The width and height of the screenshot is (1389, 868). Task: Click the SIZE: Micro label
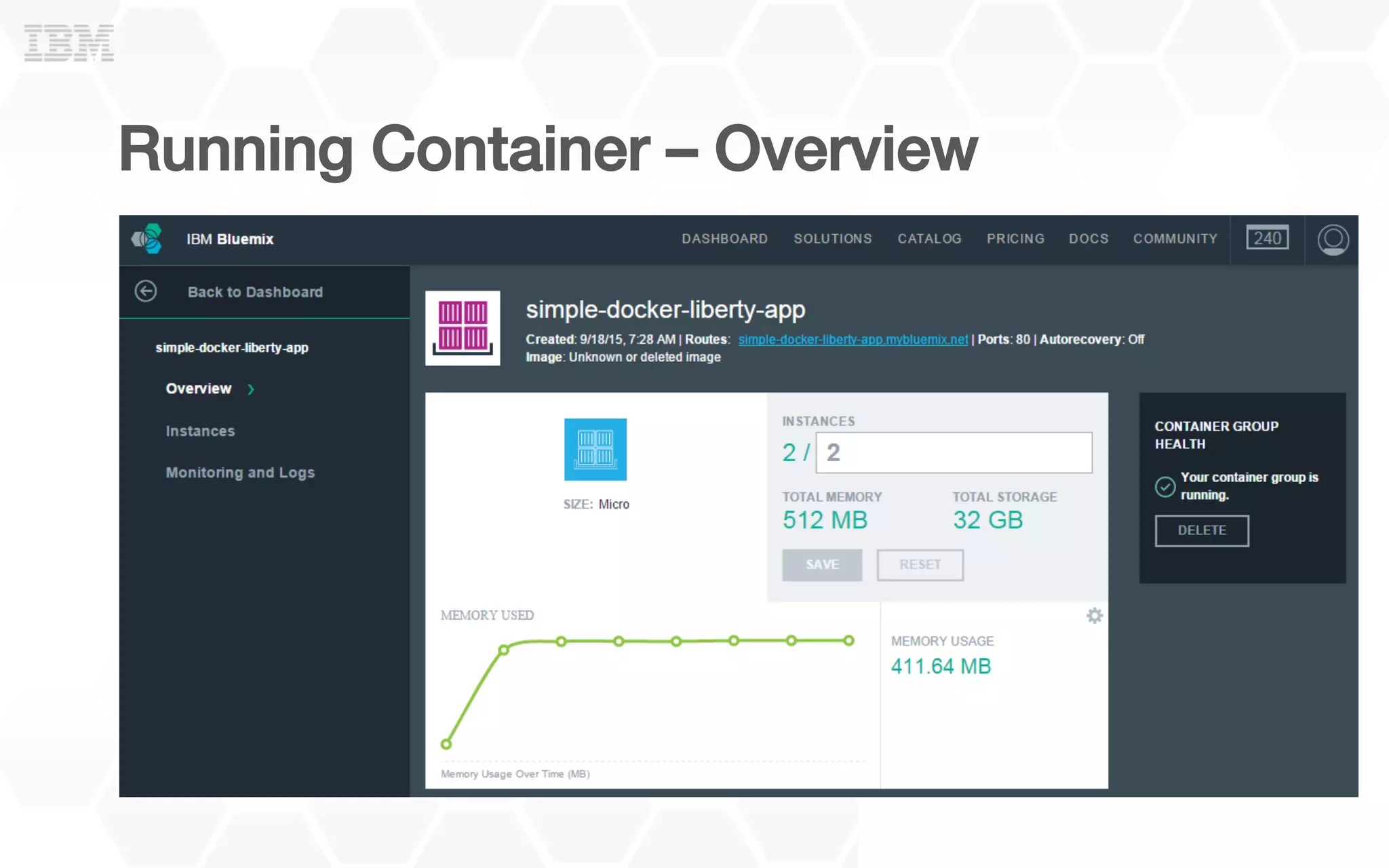click(x=596, y=504)
